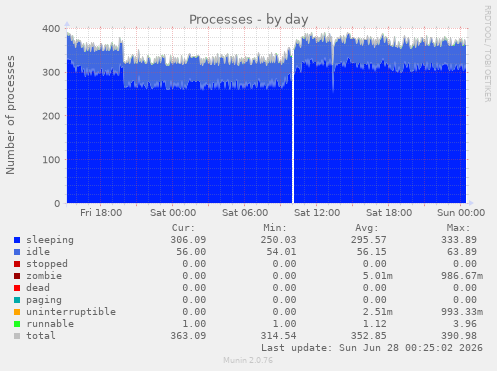497x371 pixels.
Task: Click the runnable legend color swatch
Action: [17, 324]
